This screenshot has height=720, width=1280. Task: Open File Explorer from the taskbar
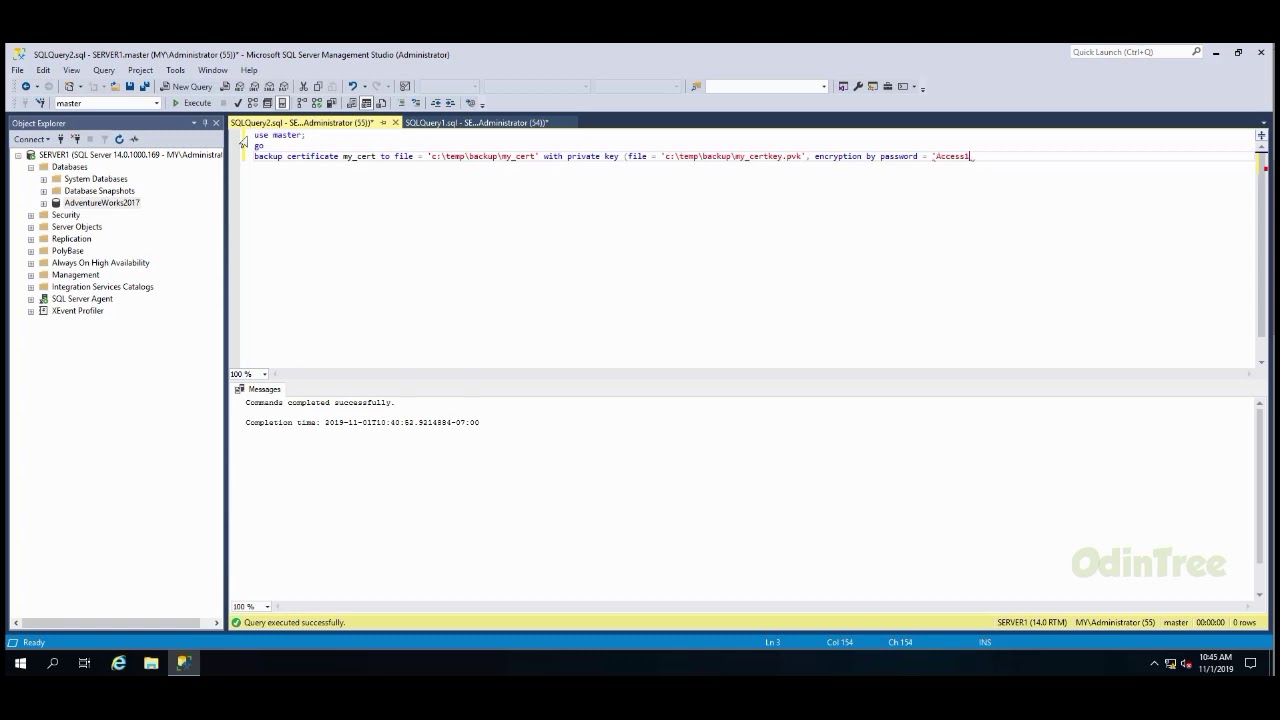point(151,663)
